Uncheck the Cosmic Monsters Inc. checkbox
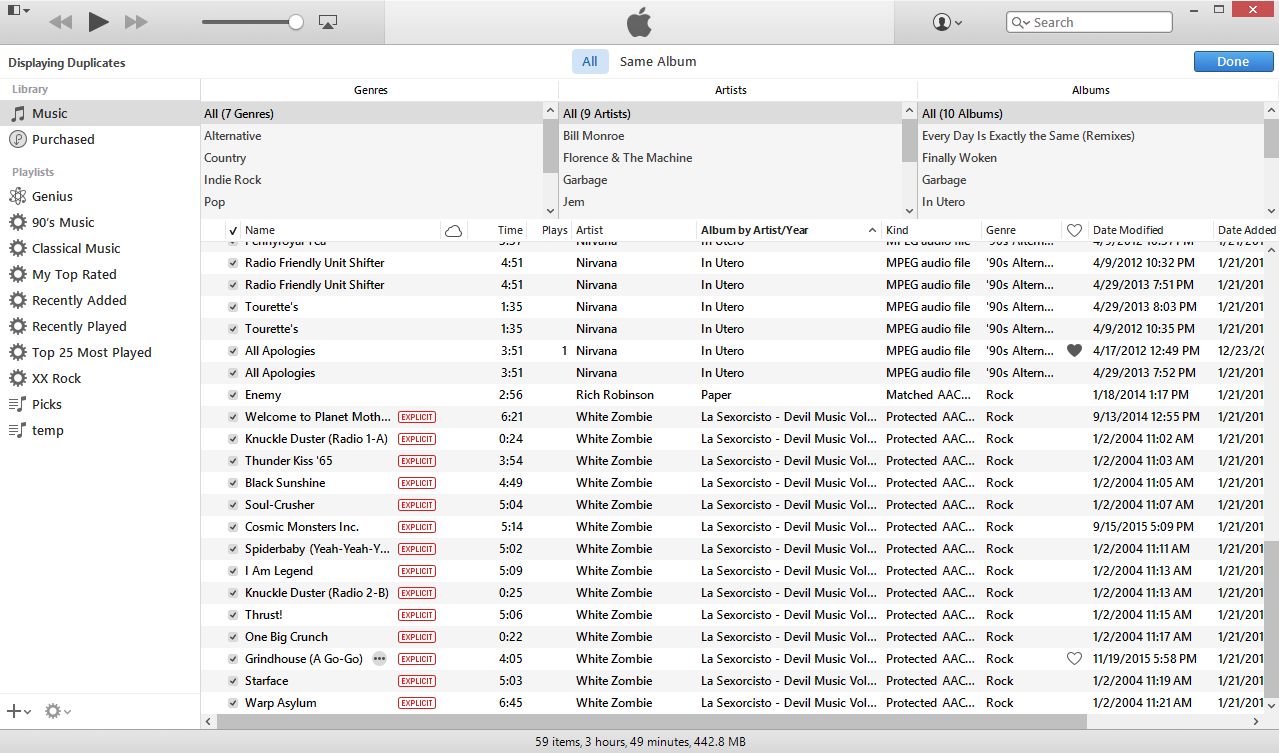 (233, 527)
